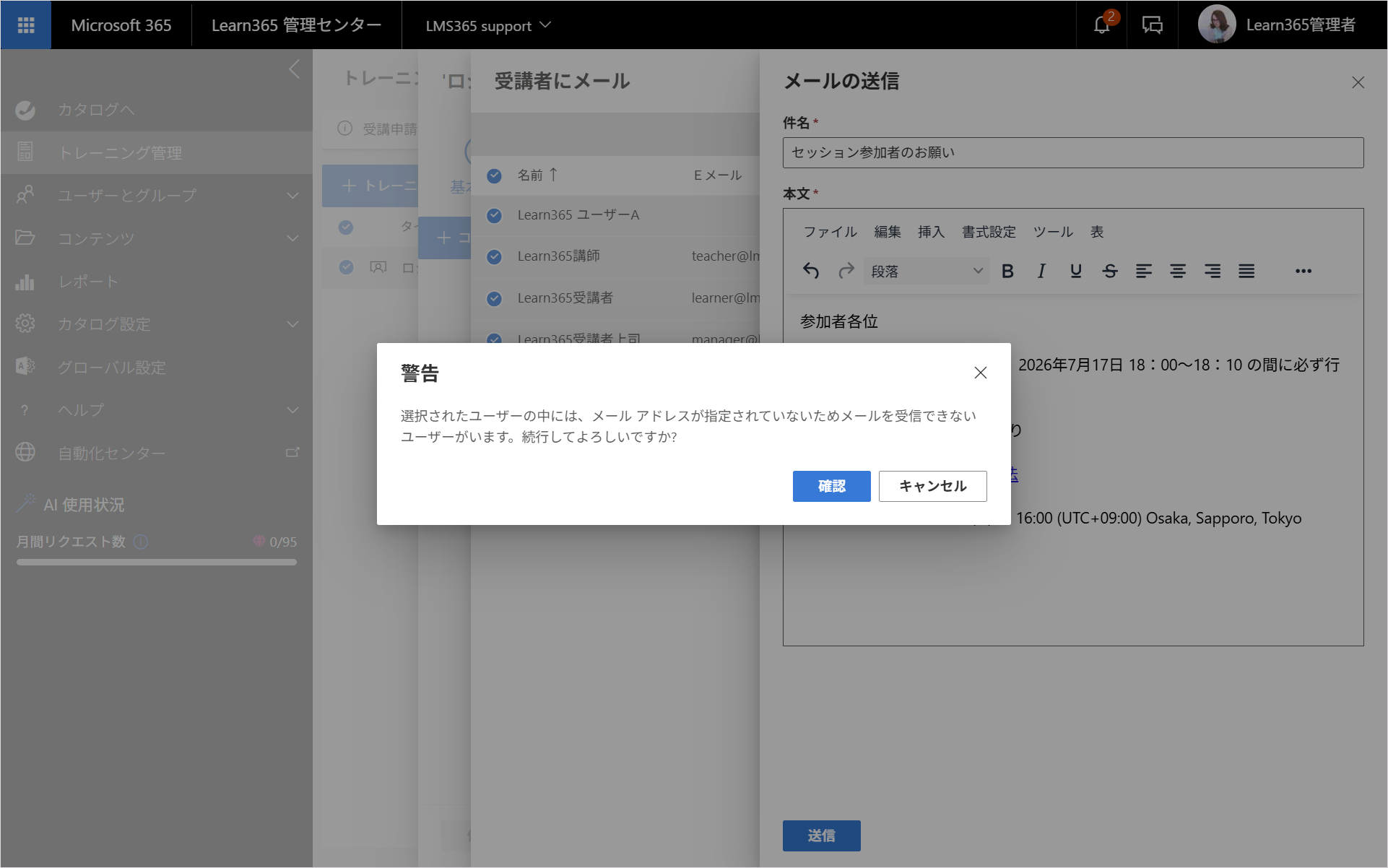The height and width of the screenshot is (868, 1388).
Task: Justify the text
Action: click(1246, 271)
